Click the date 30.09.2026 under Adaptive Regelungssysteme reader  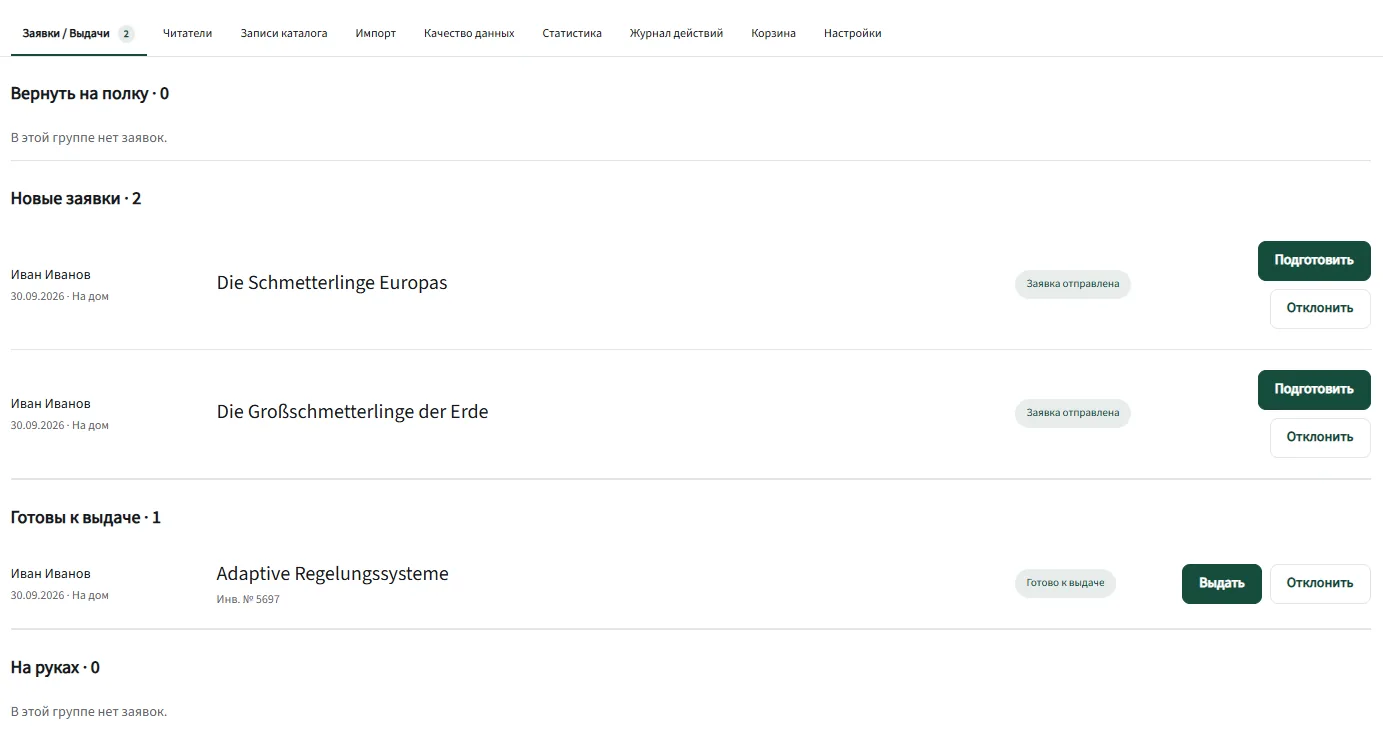(37, 596)
